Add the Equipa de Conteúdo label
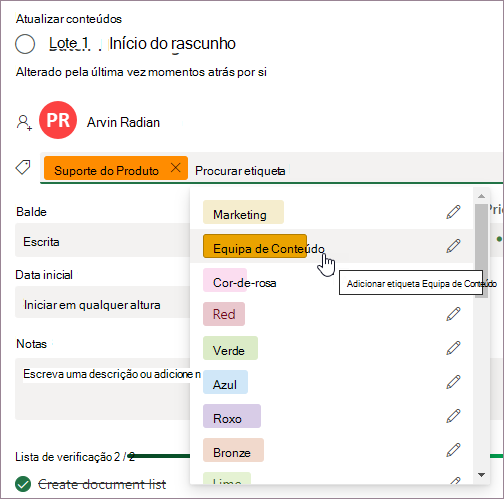The height and width of the screenshot is (499, 504). (x=255, y=246)
